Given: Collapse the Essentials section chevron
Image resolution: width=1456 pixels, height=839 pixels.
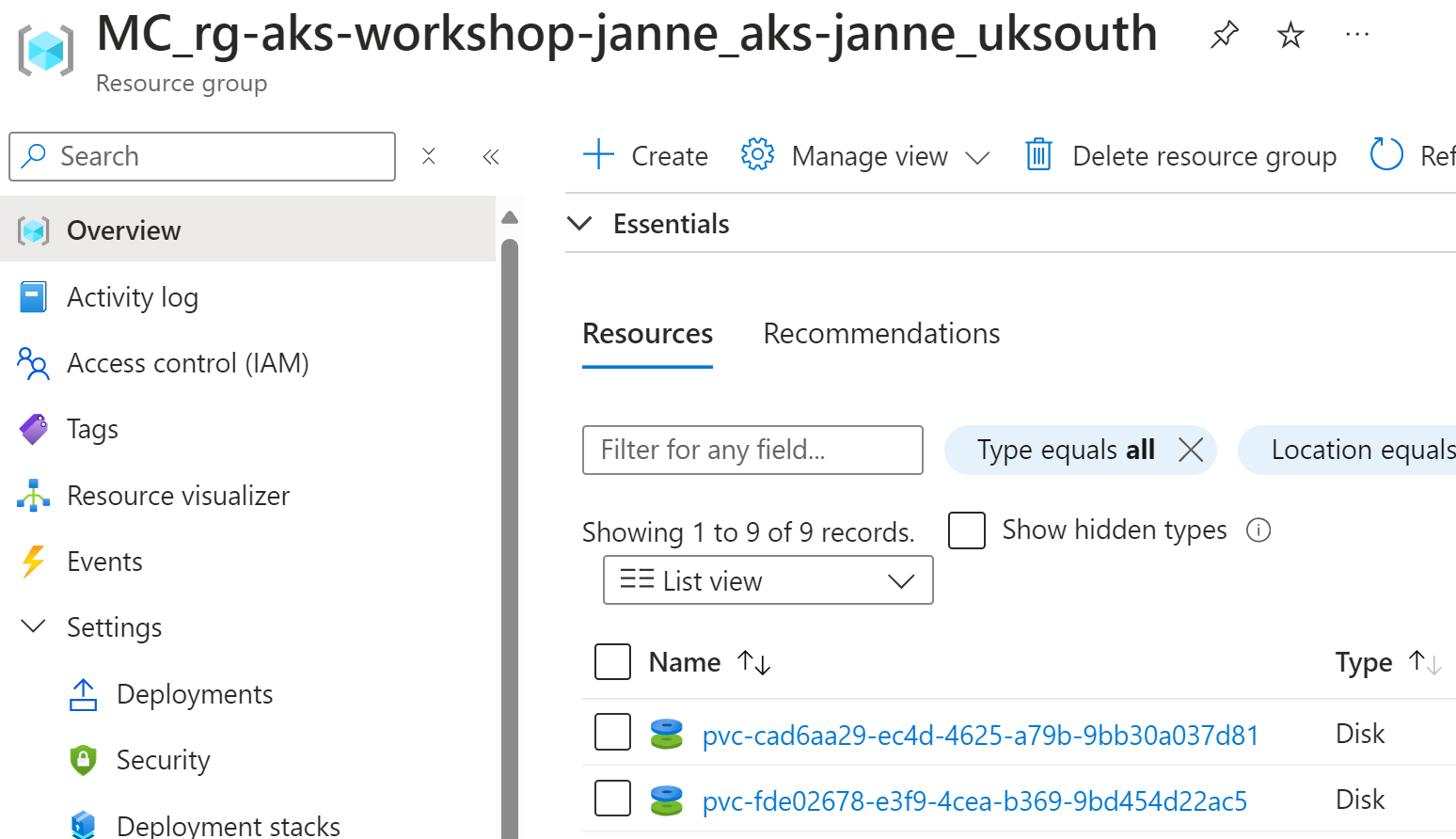Looking at the screenshot, I should coord(580,223).
